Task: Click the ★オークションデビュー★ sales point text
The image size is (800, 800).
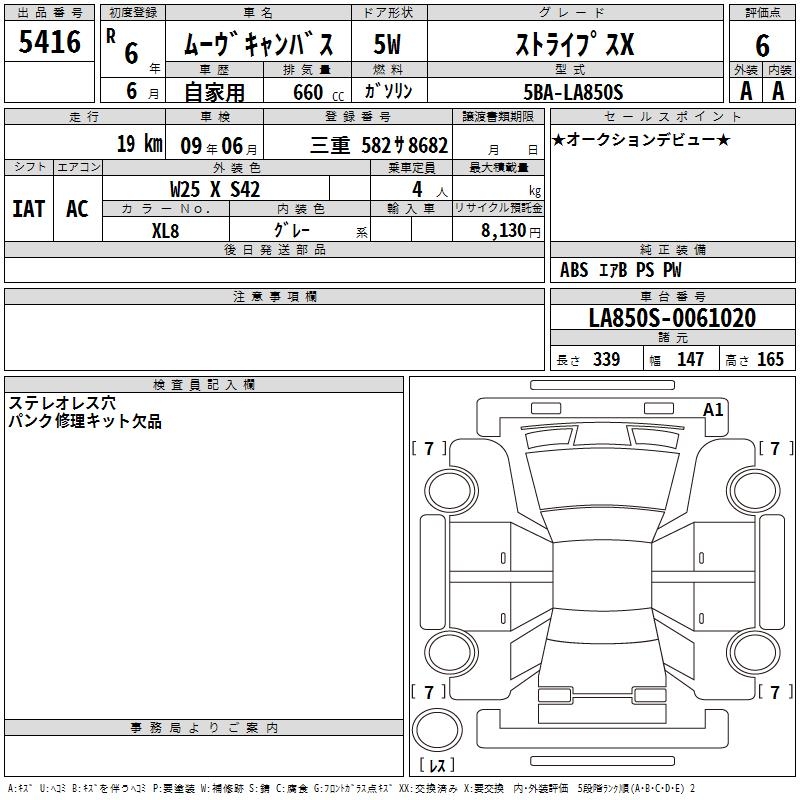Action: pos(641,139)
